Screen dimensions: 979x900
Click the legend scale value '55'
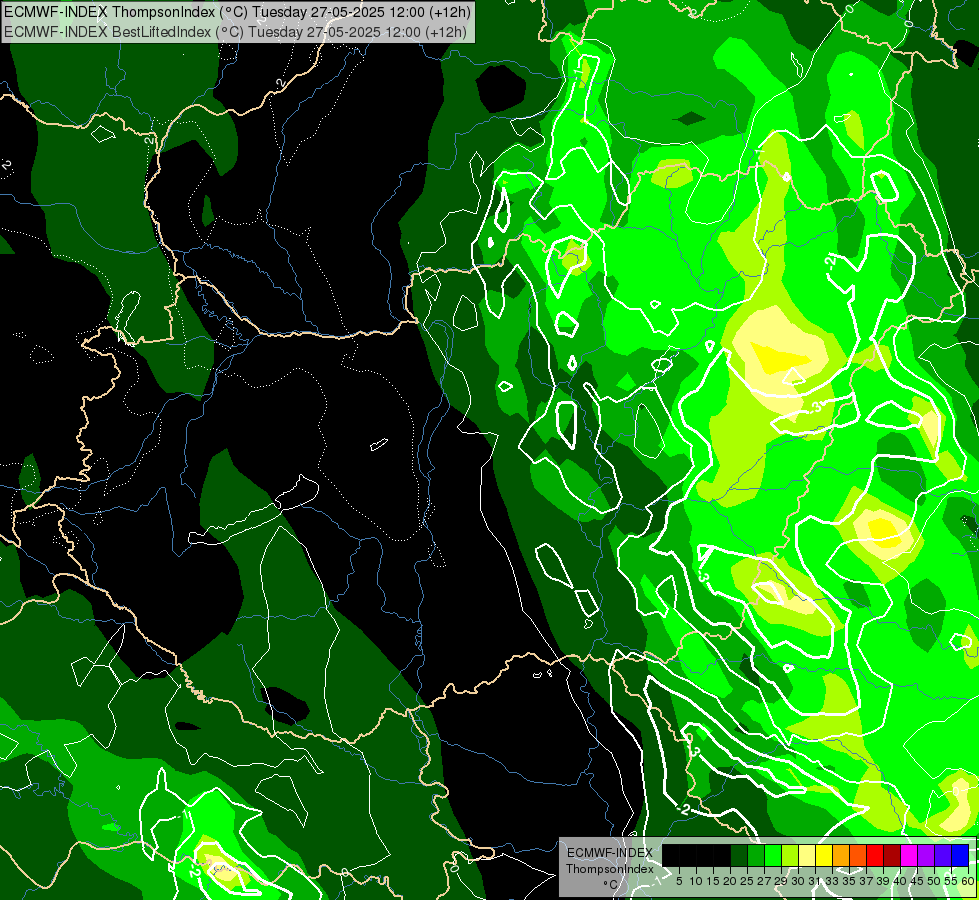pos(951,881)
